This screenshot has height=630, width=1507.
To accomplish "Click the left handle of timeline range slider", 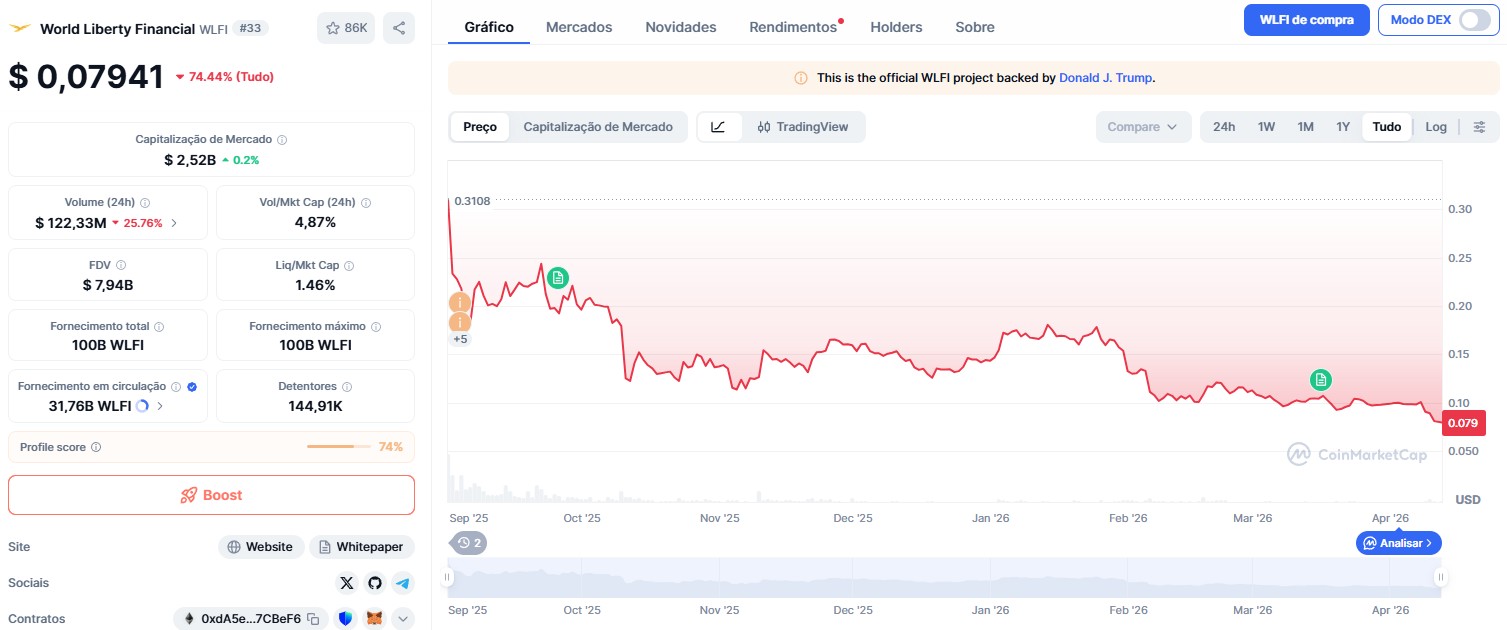I will tap(449, 577).
